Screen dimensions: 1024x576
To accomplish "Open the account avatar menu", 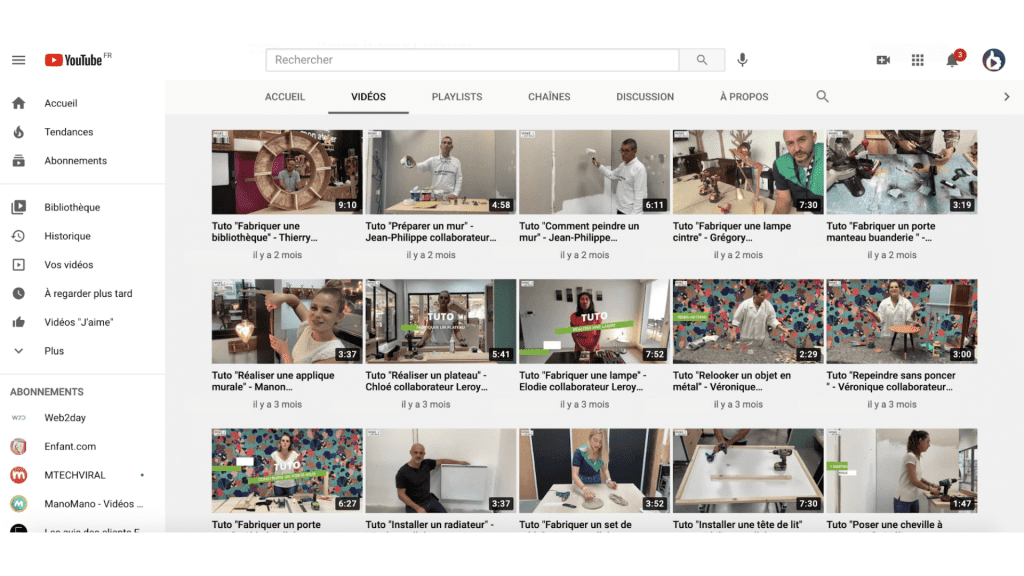I will [993, 60].
